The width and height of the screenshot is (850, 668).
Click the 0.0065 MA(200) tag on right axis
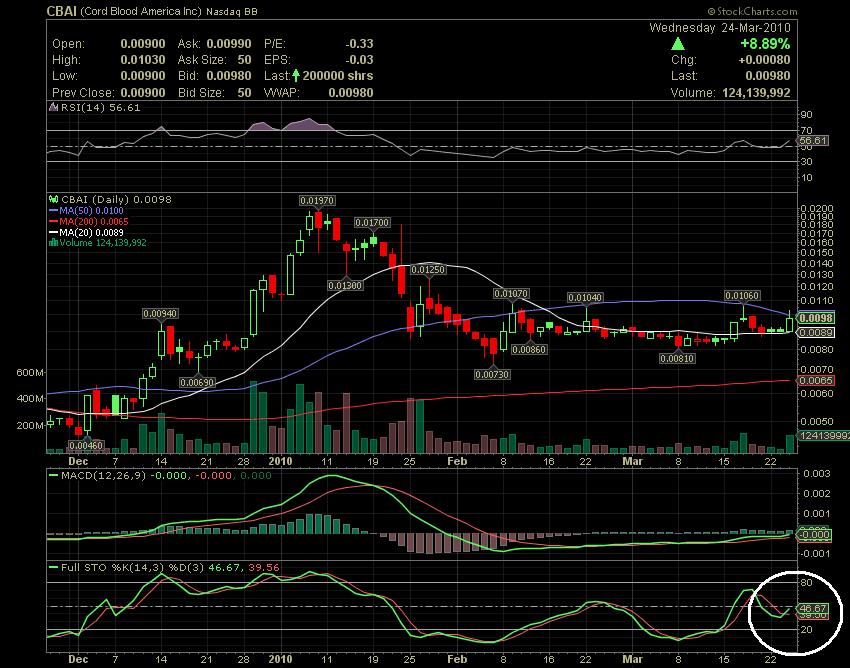coord(816,381)
